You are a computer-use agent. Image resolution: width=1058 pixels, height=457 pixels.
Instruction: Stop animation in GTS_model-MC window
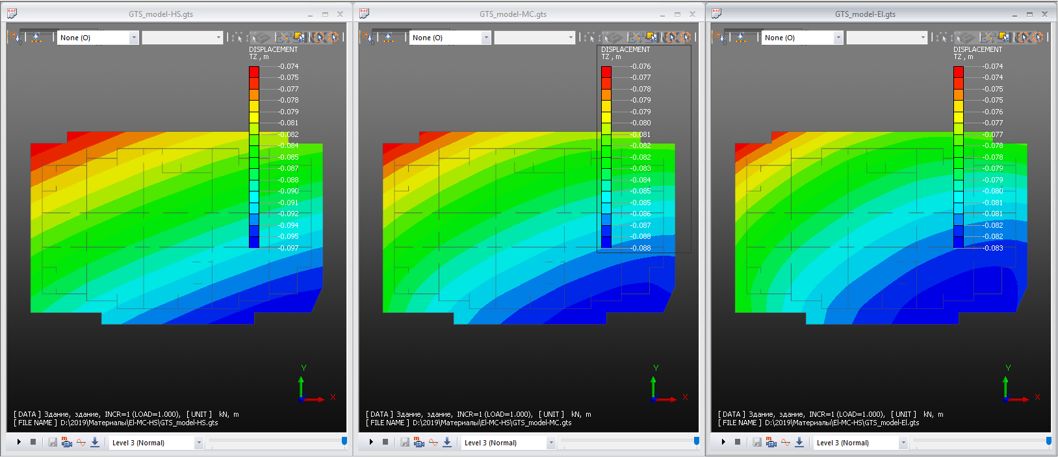coord(385,442)
